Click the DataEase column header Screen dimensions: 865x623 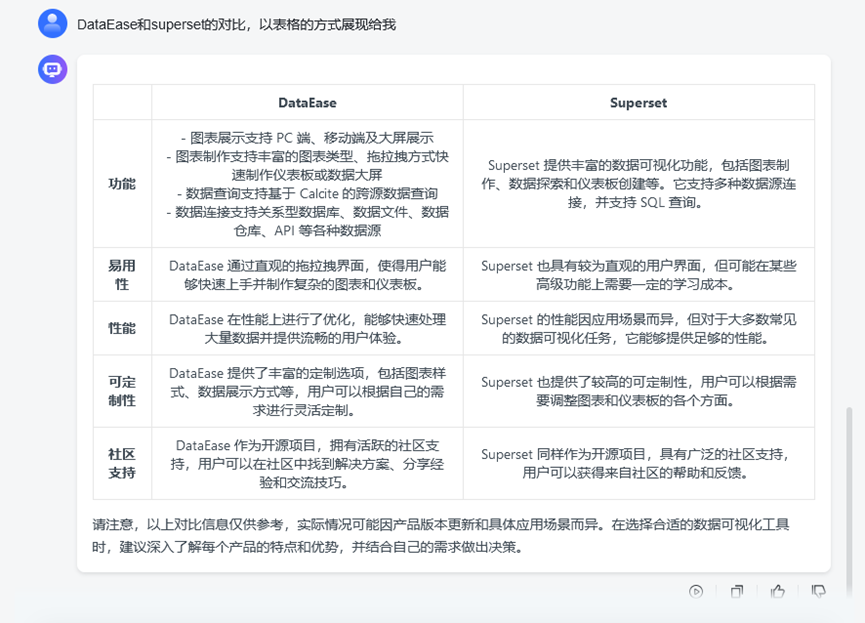point(307,102)
